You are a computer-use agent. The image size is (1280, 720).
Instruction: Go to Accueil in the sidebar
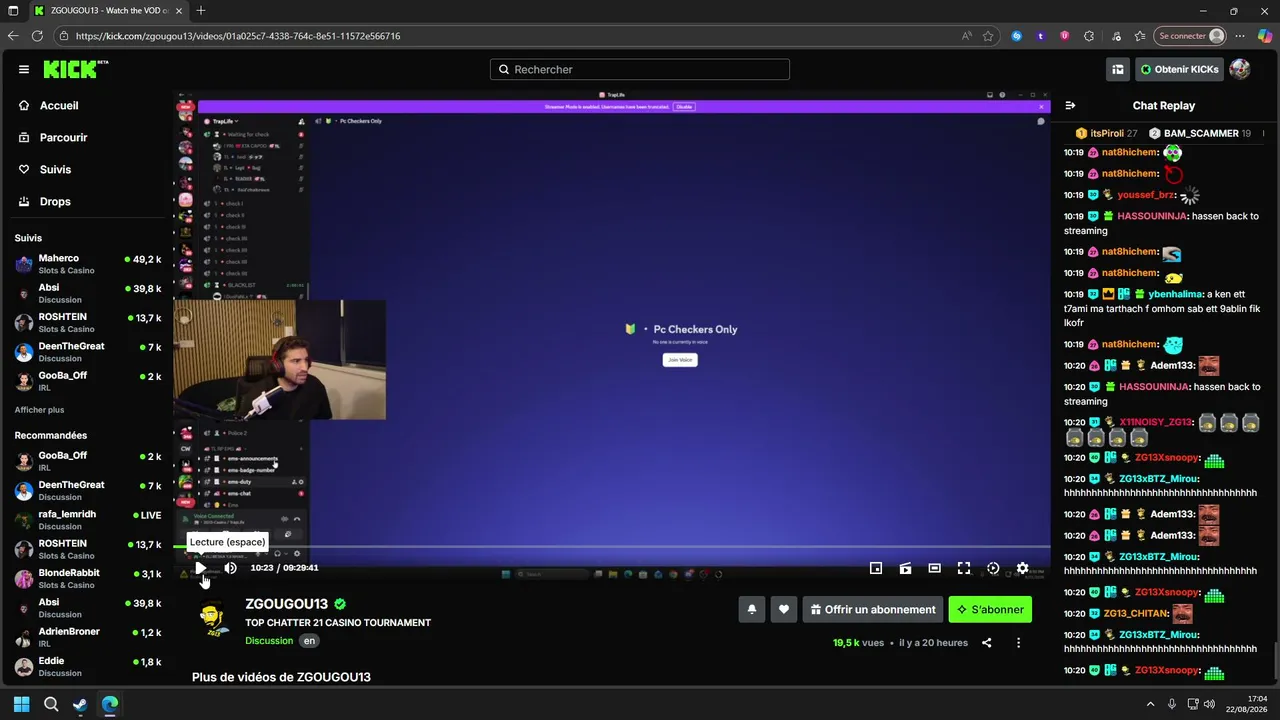tap(59, 105)
